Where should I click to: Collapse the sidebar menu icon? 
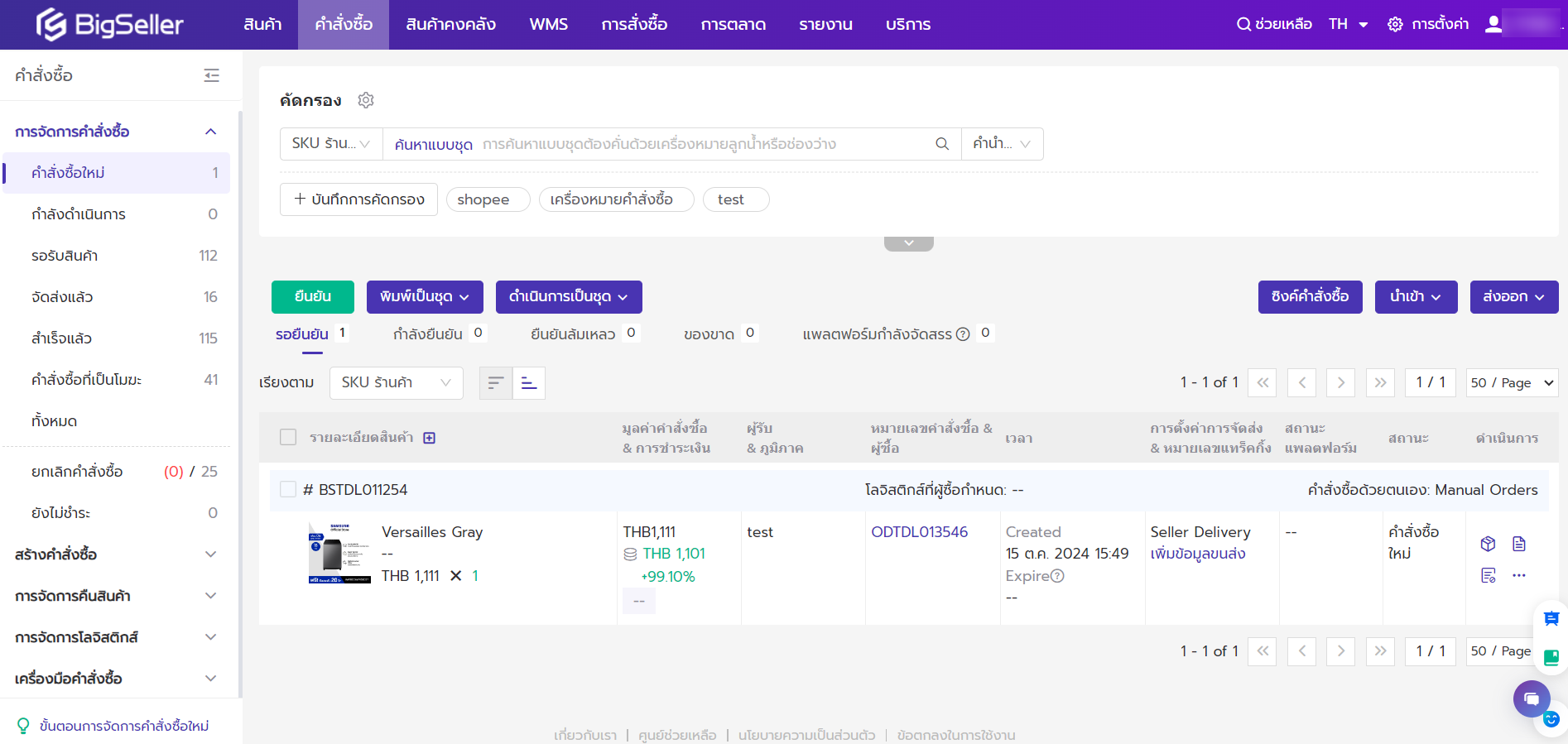coord(212,75)
